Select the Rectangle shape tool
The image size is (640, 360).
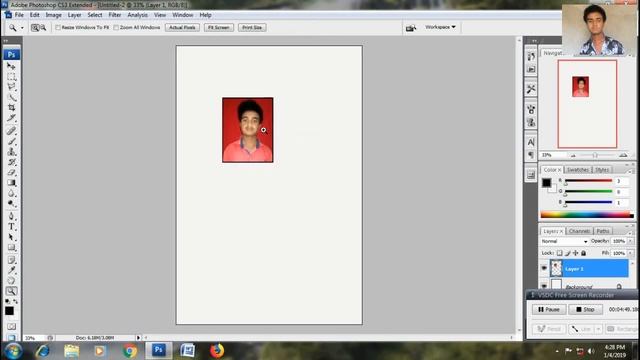pos(11,247)
